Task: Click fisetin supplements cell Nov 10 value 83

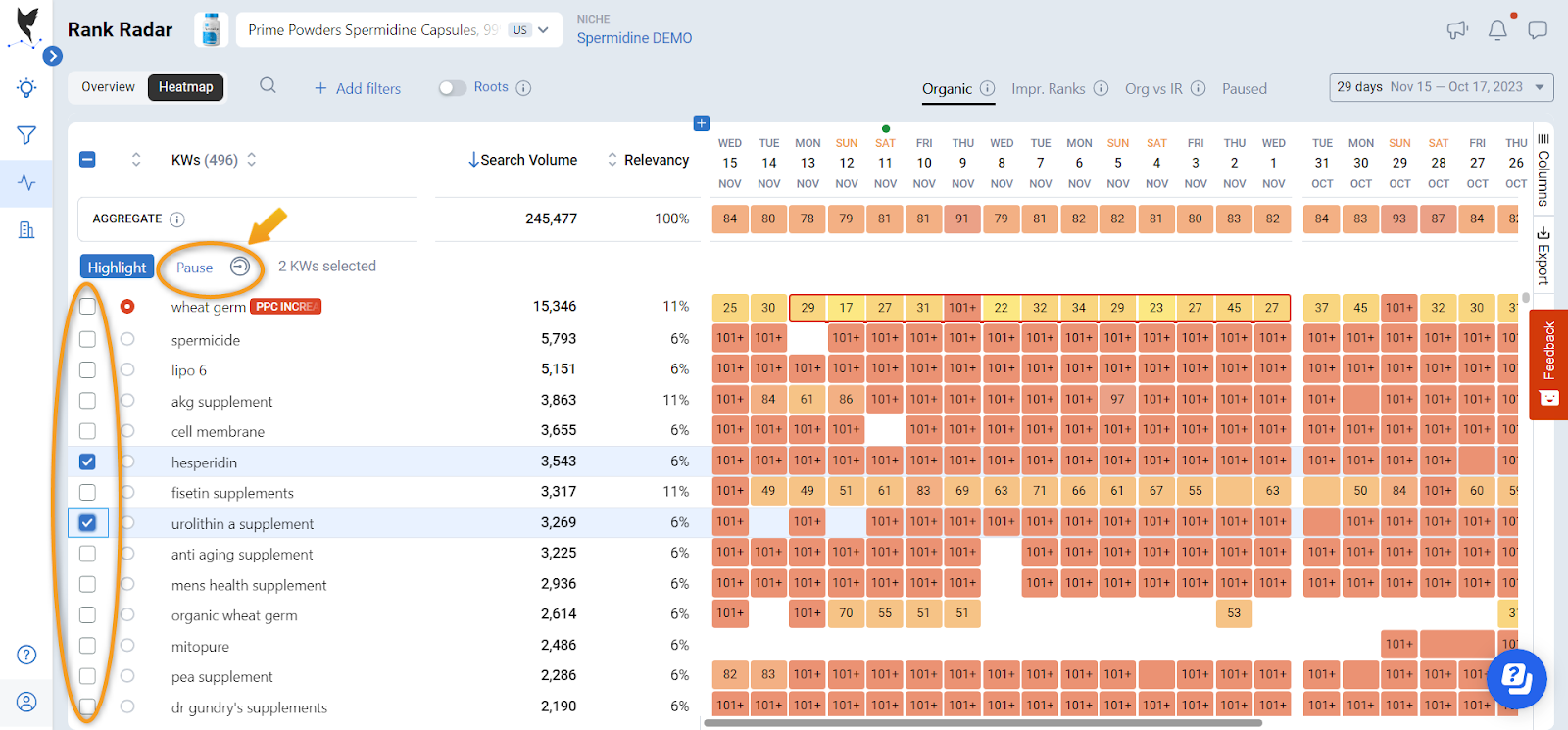Action: (923, 491)
